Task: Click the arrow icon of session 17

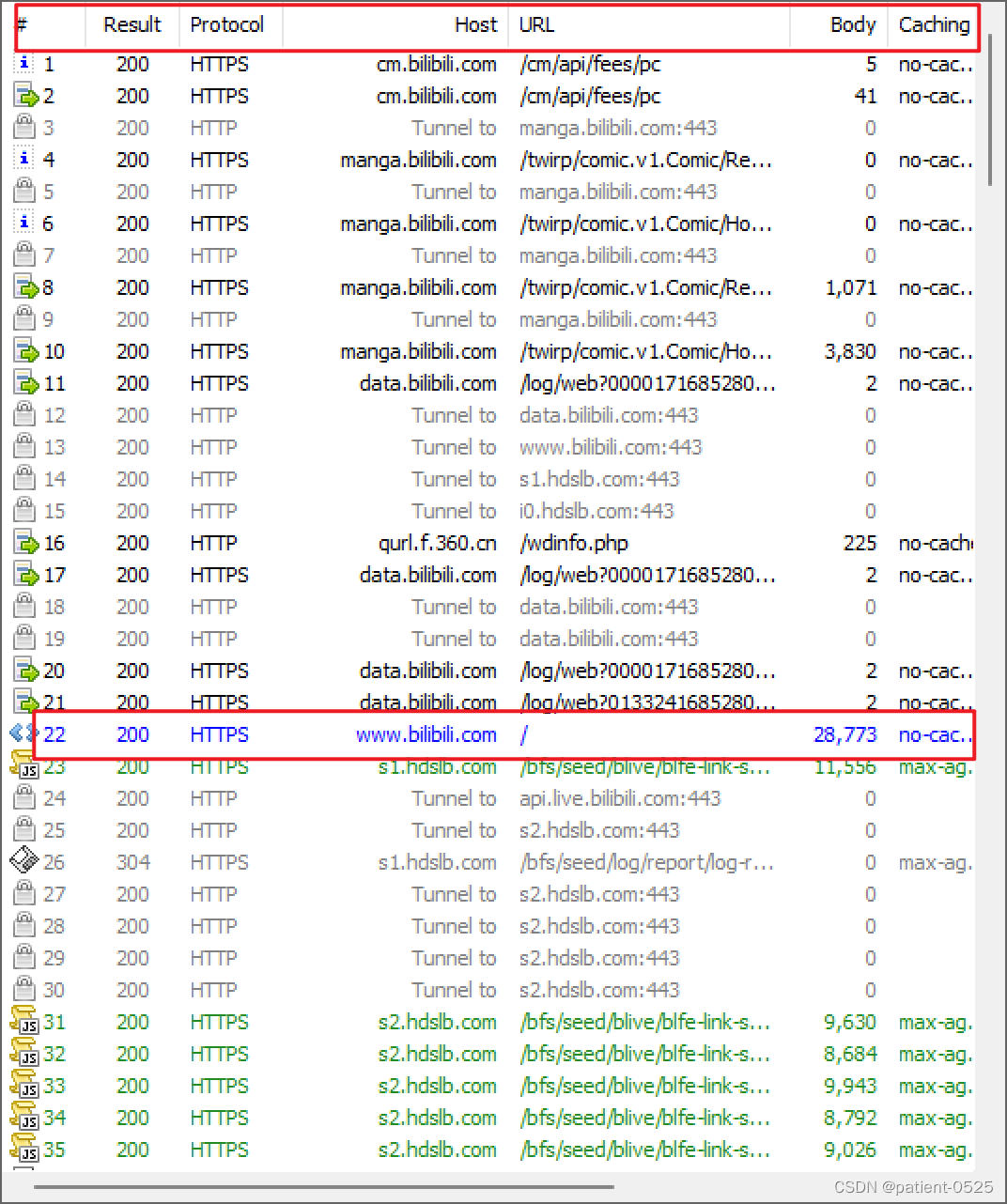Action: coord(25,575)
